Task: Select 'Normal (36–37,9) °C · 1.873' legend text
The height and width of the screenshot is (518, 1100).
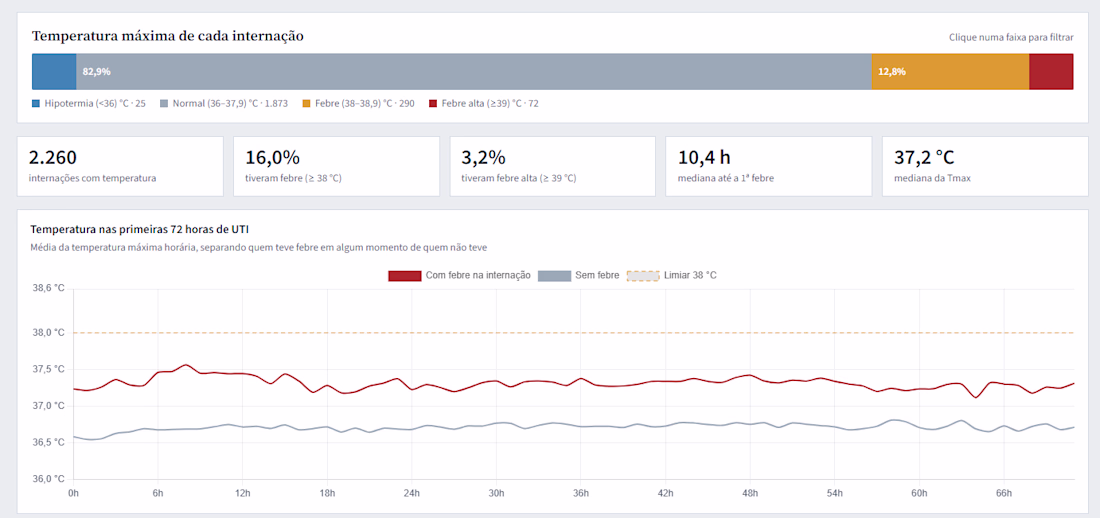Action: tap(230, 104)
